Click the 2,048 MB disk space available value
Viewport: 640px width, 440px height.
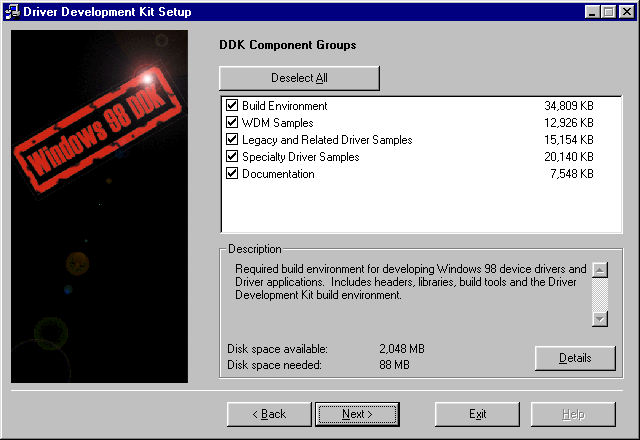click(x=402, y=349)
